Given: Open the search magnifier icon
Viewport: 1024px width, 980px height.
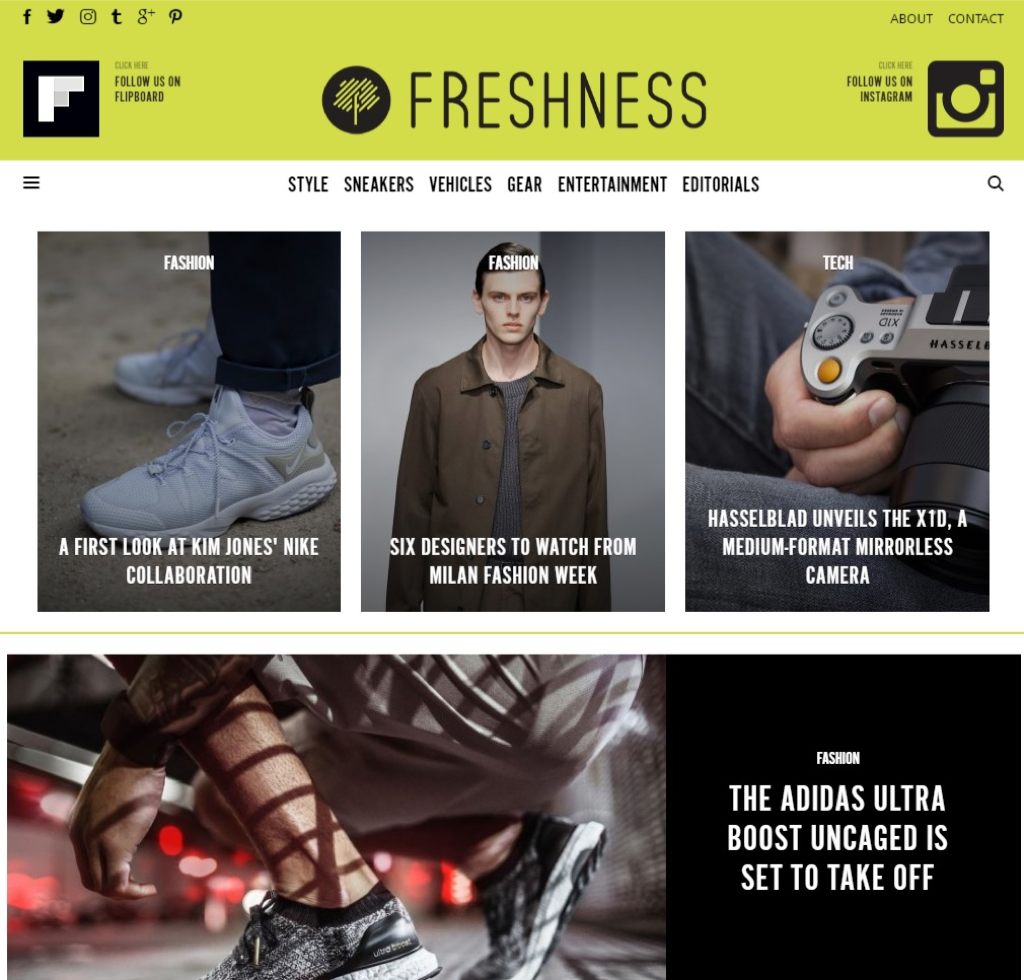Looking at the screenshot, I should pos(995,183).
